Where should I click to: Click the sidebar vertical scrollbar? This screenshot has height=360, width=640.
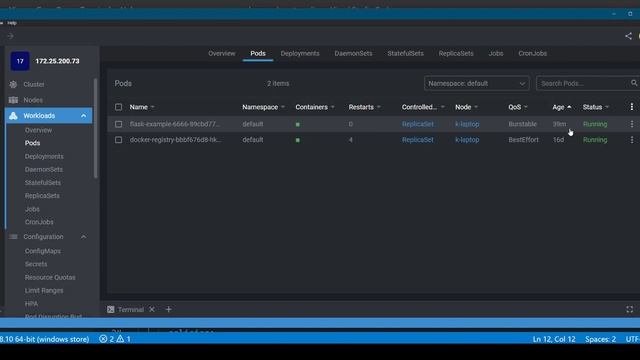point(96,128)
